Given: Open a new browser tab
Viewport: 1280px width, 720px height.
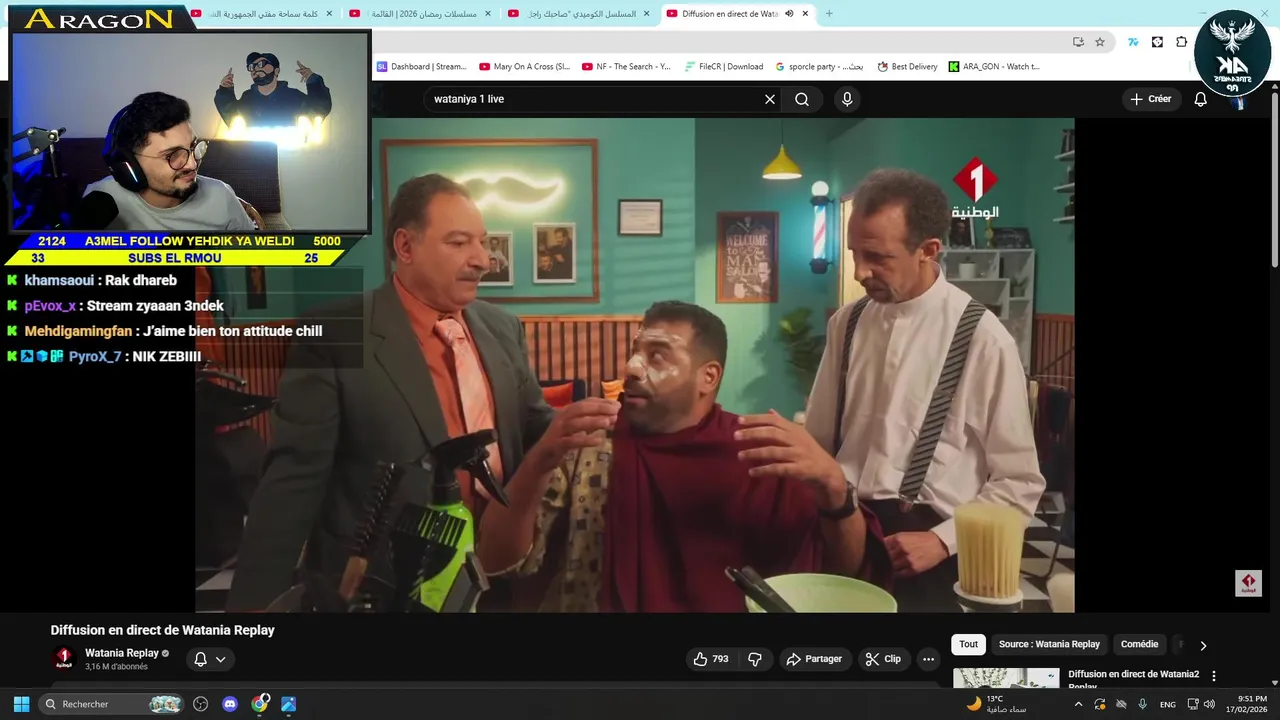Looking at the screenshot, I should tap(829, 14).
